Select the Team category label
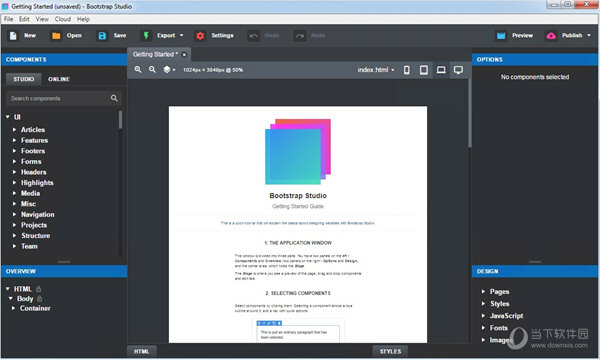The width and height of the screenshot is (600, 360). [x=29, y=246]
